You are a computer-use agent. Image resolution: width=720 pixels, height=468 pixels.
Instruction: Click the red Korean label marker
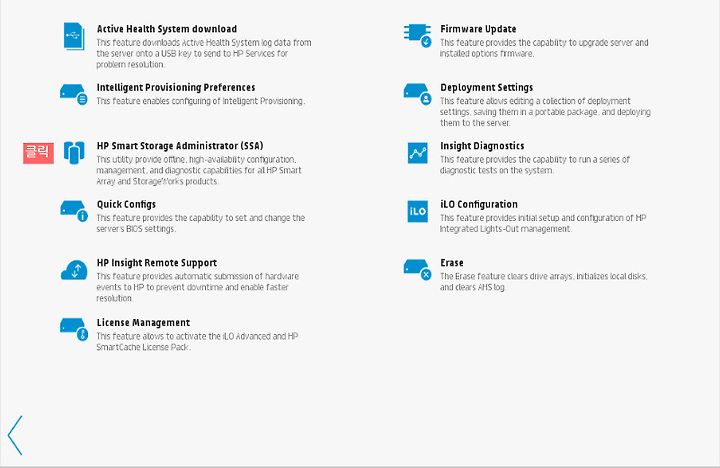pyautogui.click(x=39, y=153)
